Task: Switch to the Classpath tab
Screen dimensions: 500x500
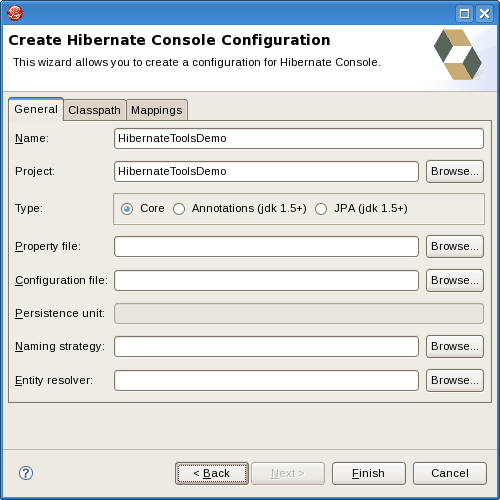Action: coord(94,110)
